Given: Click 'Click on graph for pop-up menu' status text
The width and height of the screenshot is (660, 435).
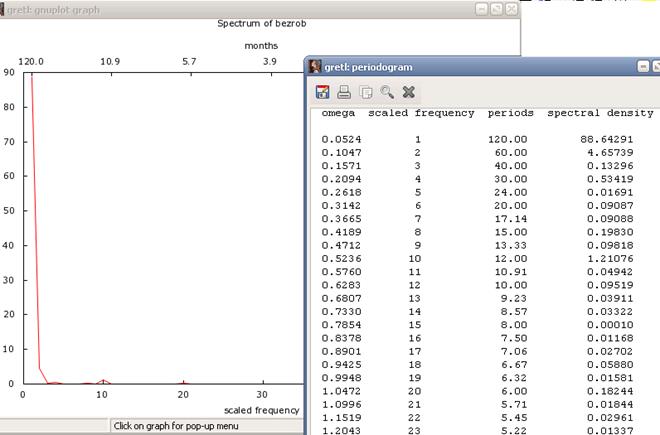Looking at the screenshot, I should 176,426.
